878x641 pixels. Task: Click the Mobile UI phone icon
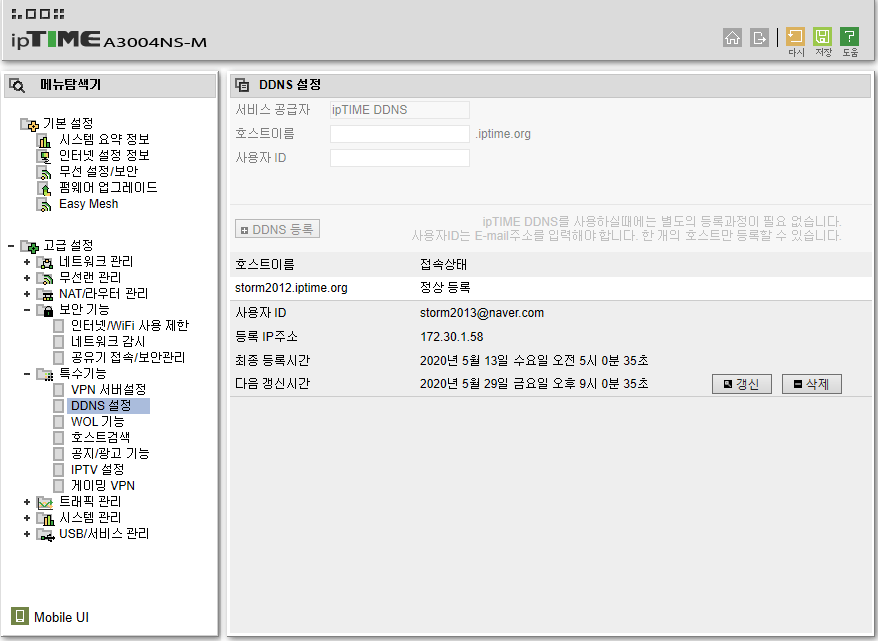click(20, 616)
